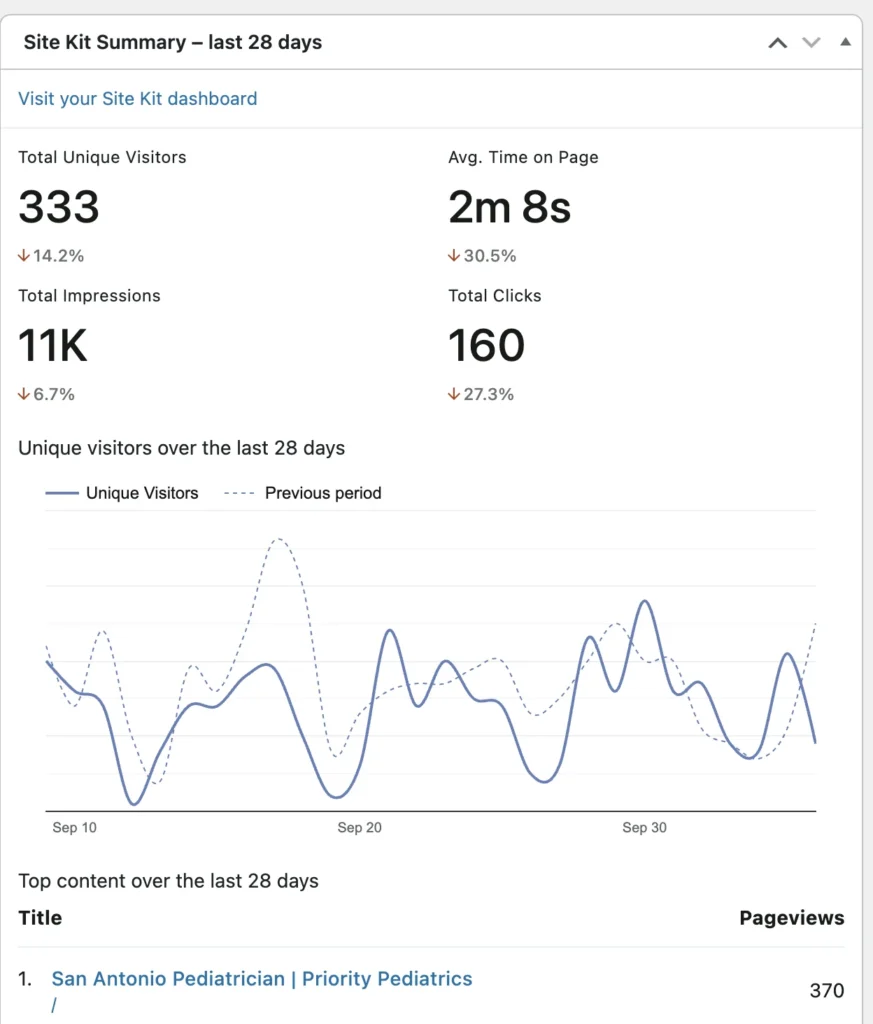873x1024 pixels.
Task: Click the Pageviews column header
Action: pos(792,918)
